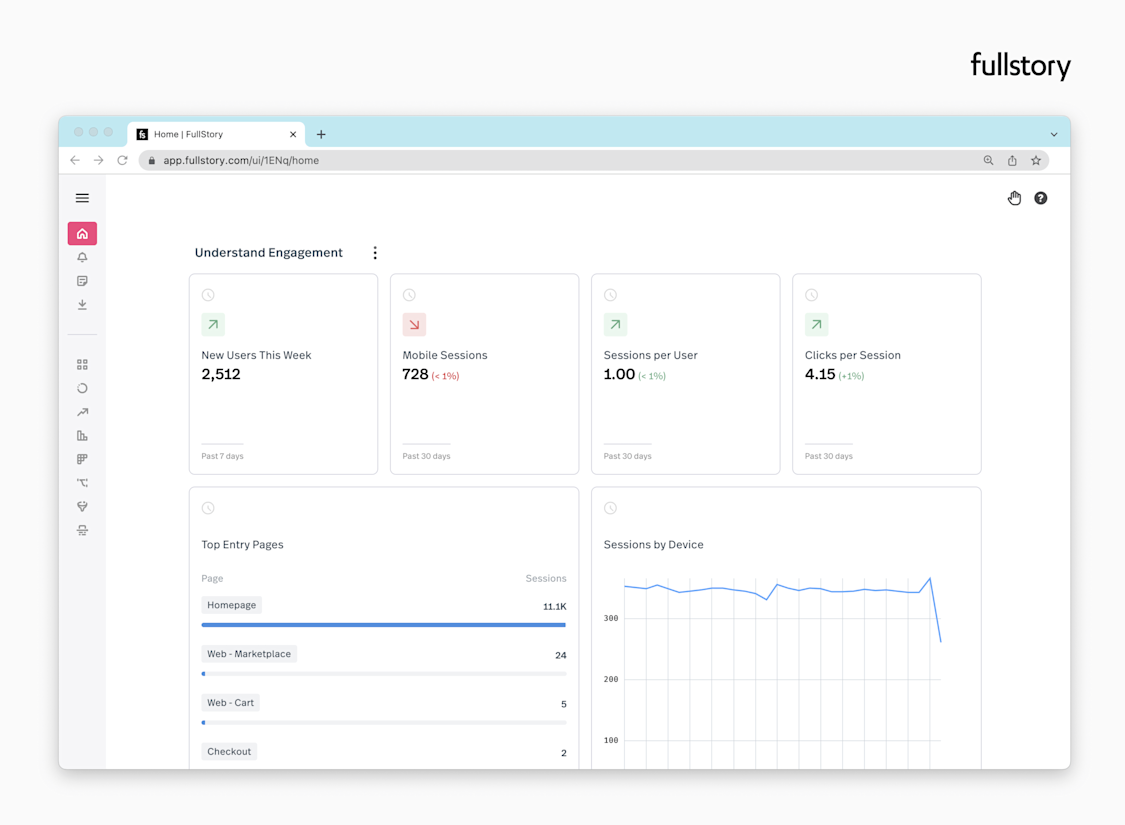Open Charts using the bar-chart sidebar icon
The height and width of the screenshot is (825, 1125).
[82, 435]
